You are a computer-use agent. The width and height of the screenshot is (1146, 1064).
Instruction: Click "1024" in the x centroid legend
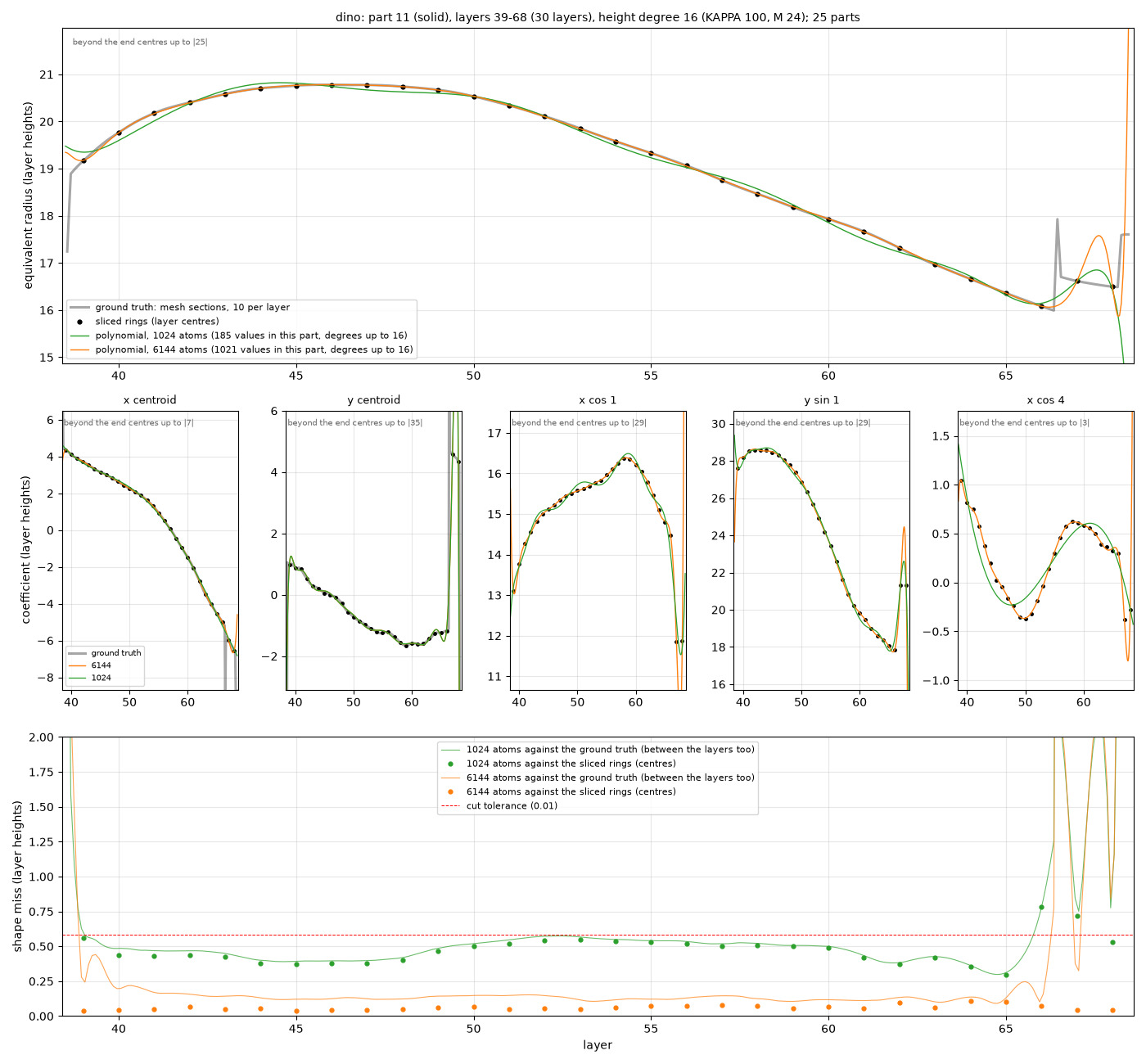[x=102, y=679]
